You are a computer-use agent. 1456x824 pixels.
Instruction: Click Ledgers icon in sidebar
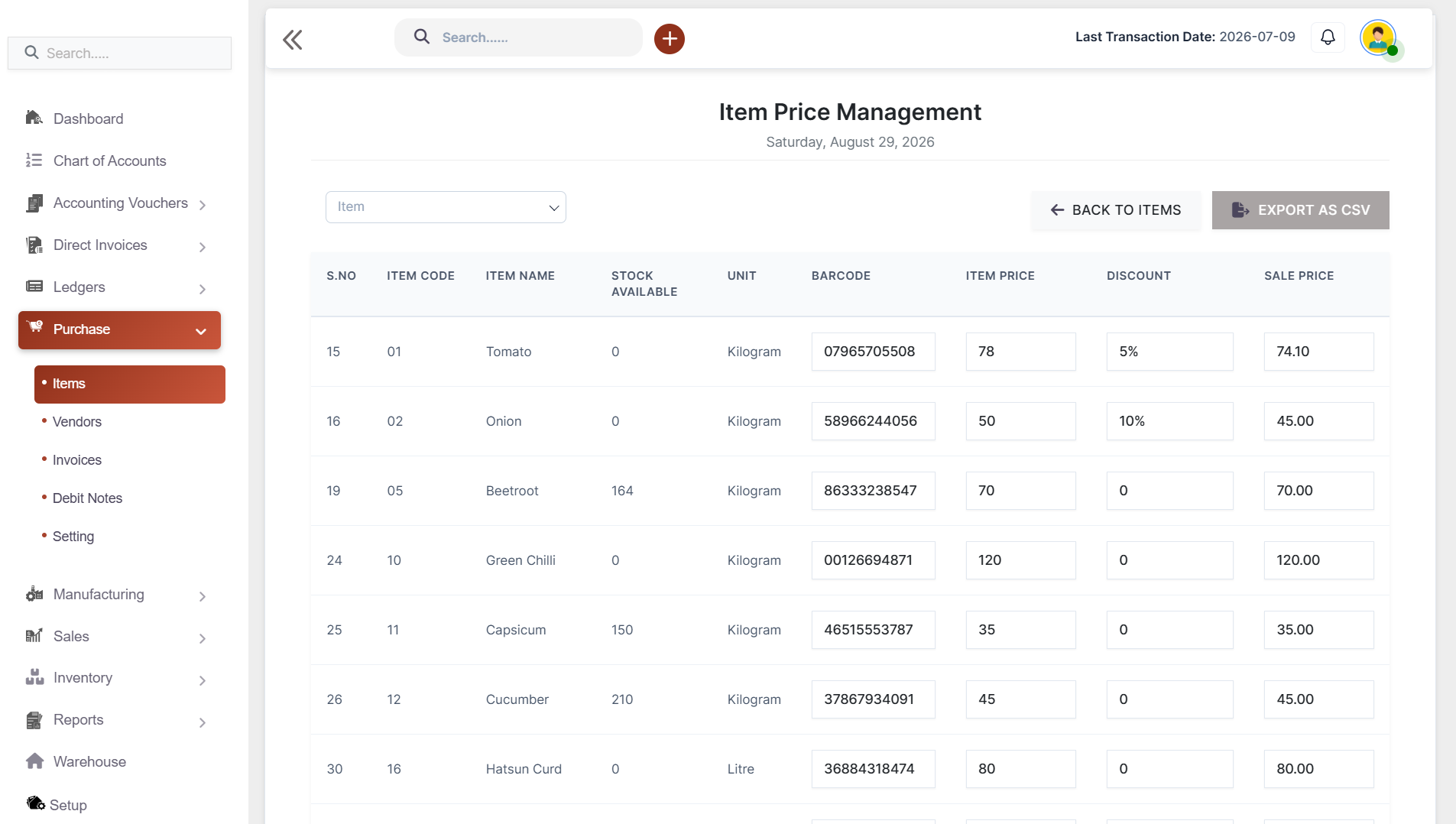[x=34, y=286]
